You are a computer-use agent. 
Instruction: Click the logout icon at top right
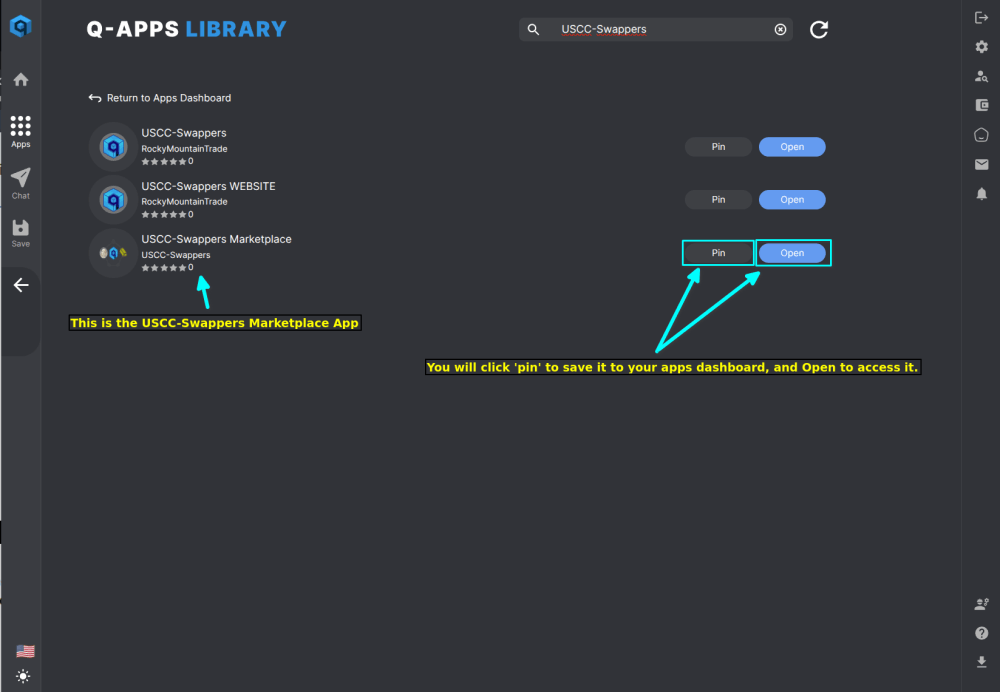coord(981,17)
